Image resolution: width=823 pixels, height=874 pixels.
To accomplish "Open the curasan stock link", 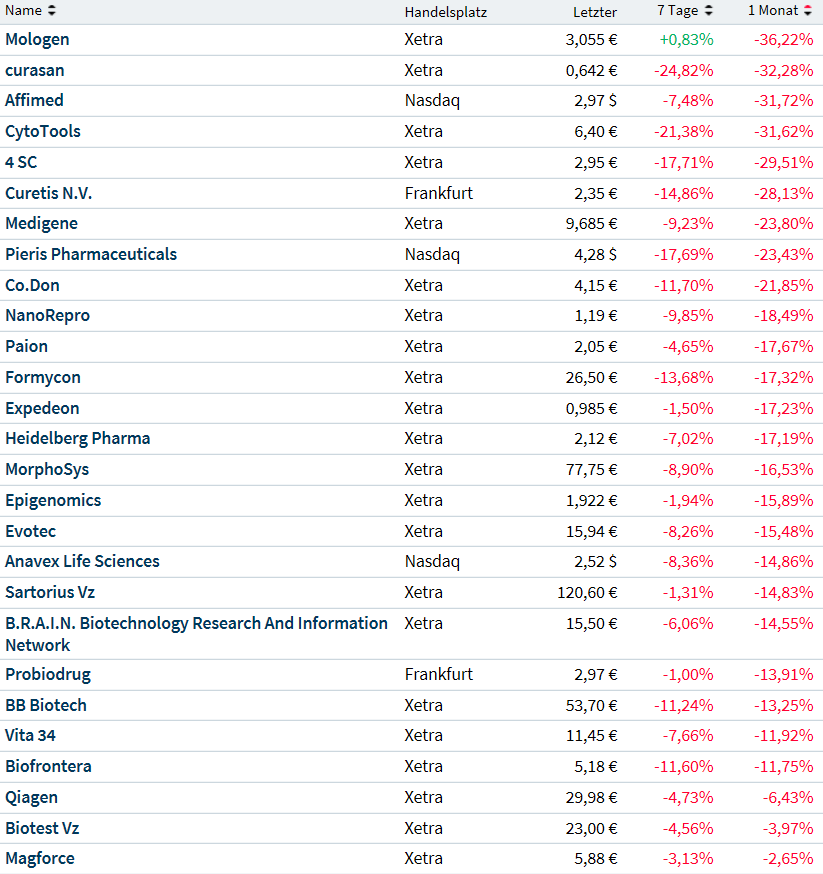I will pos(35,70).
